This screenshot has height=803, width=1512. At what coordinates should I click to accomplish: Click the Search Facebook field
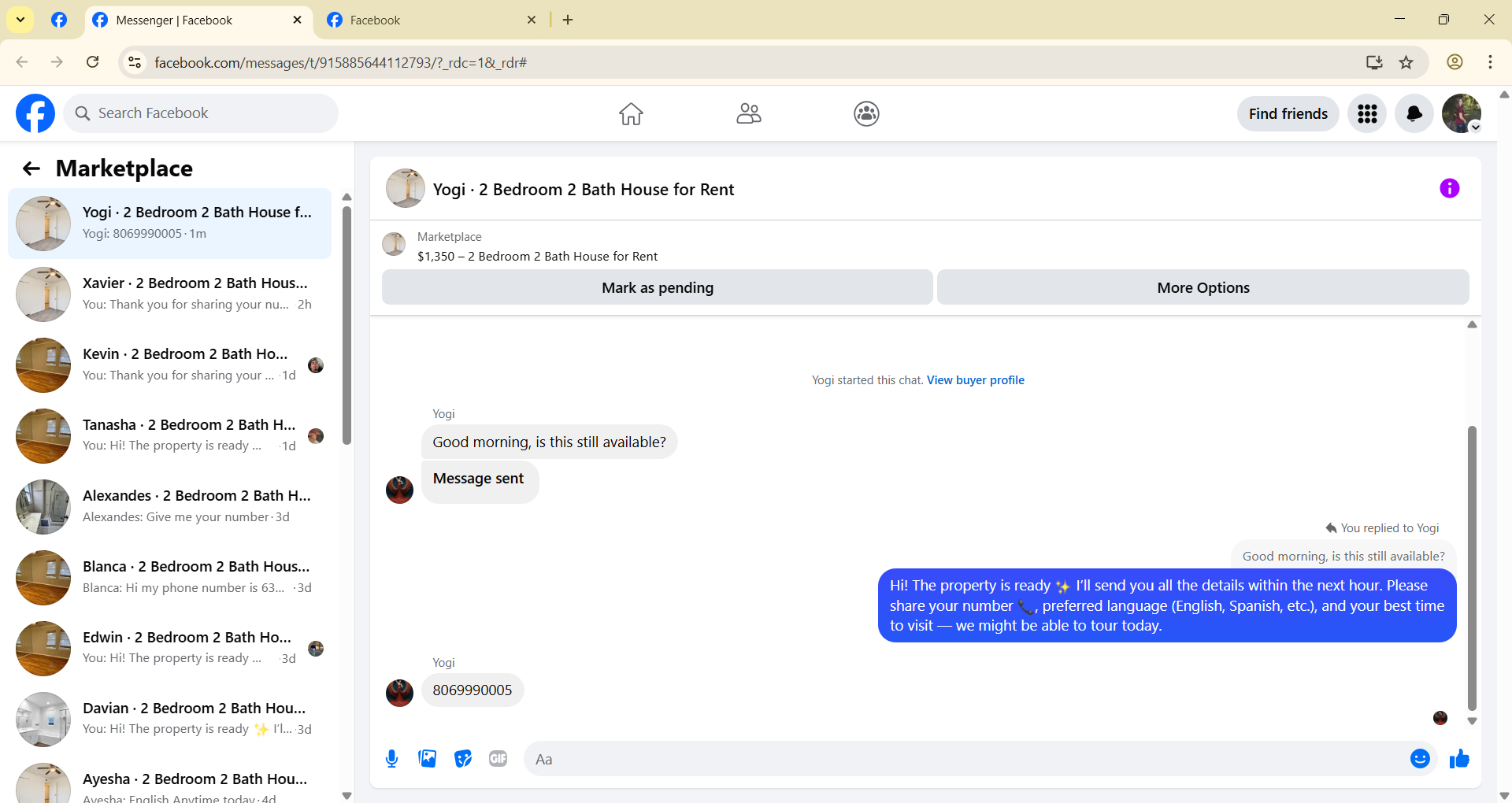coord(201,113)
